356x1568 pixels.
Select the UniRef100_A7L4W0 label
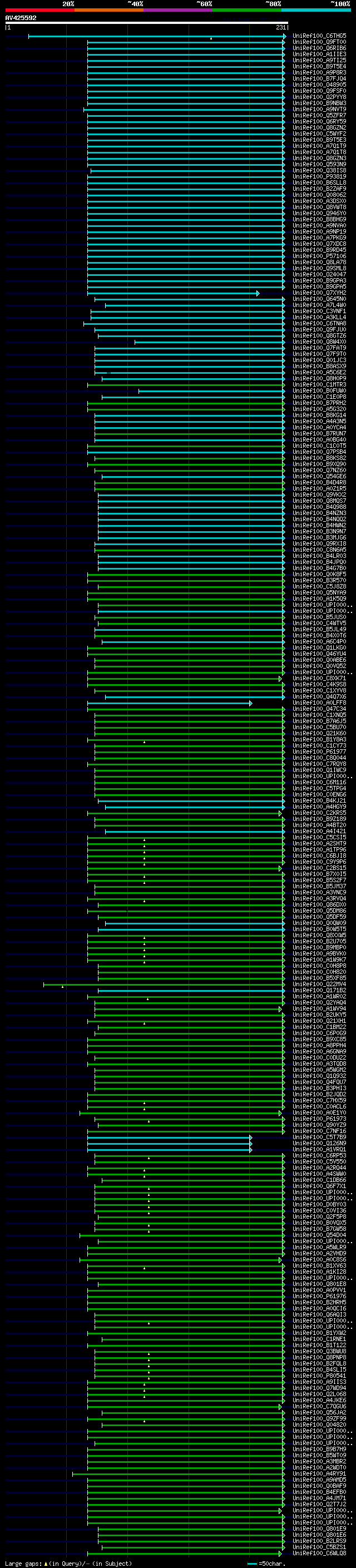tap(319, 305)
